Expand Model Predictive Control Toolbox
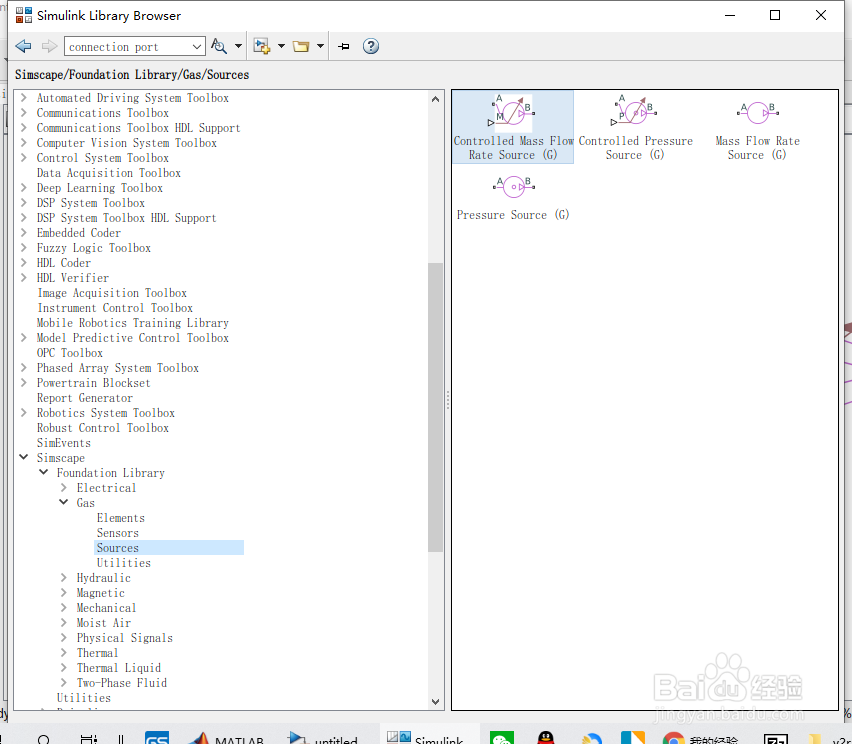852x744 pixels. [23, 337]
